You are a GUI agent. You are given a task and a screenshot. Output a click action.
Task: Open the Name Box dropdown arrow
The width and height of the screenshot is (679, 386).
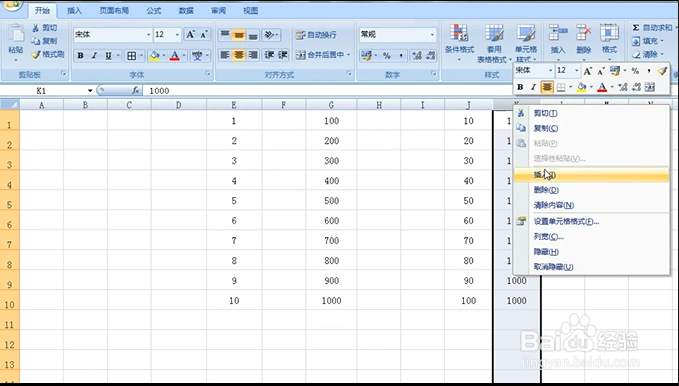click(x=90, y=91)
